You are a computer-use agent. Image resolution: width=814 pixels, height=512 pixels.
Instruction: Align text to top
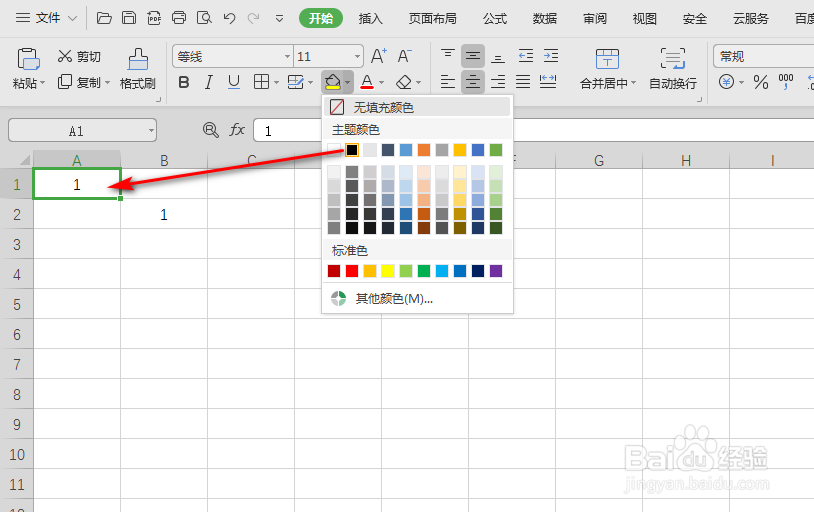point(447,56)
